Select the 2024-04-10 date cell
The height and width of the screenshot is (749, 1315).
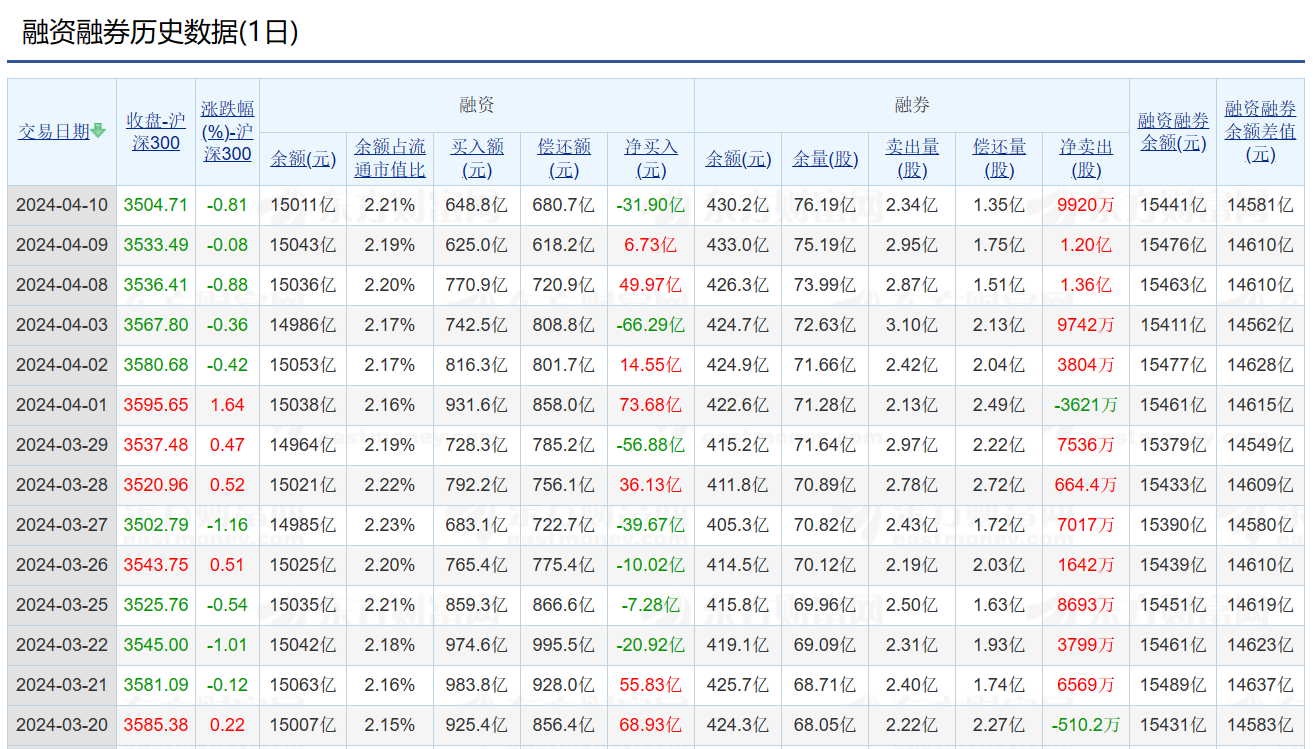[62, 205]
